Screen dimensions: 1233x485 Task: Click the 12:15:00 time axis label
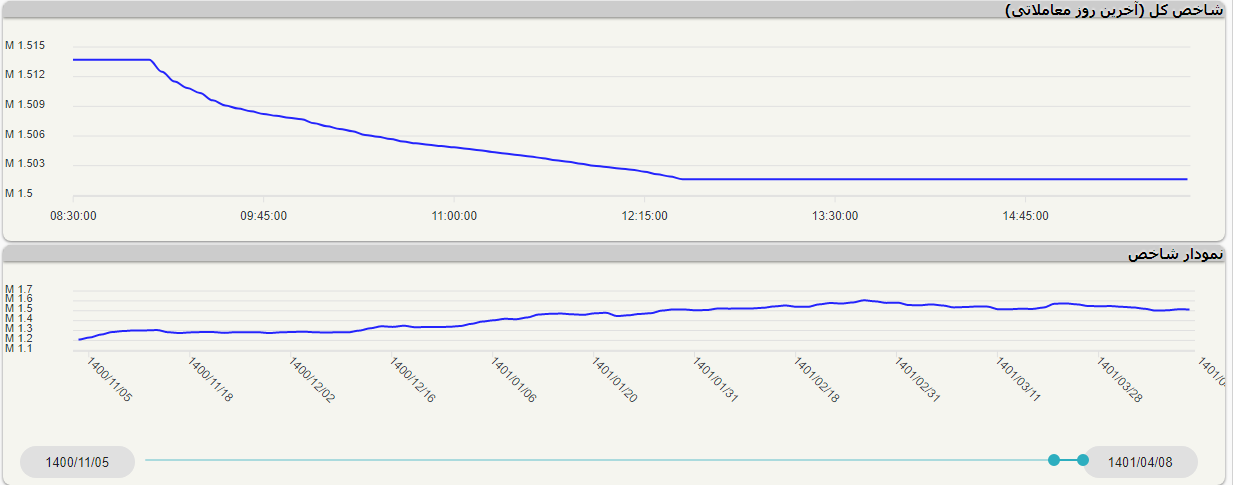(x=644, y=215)
